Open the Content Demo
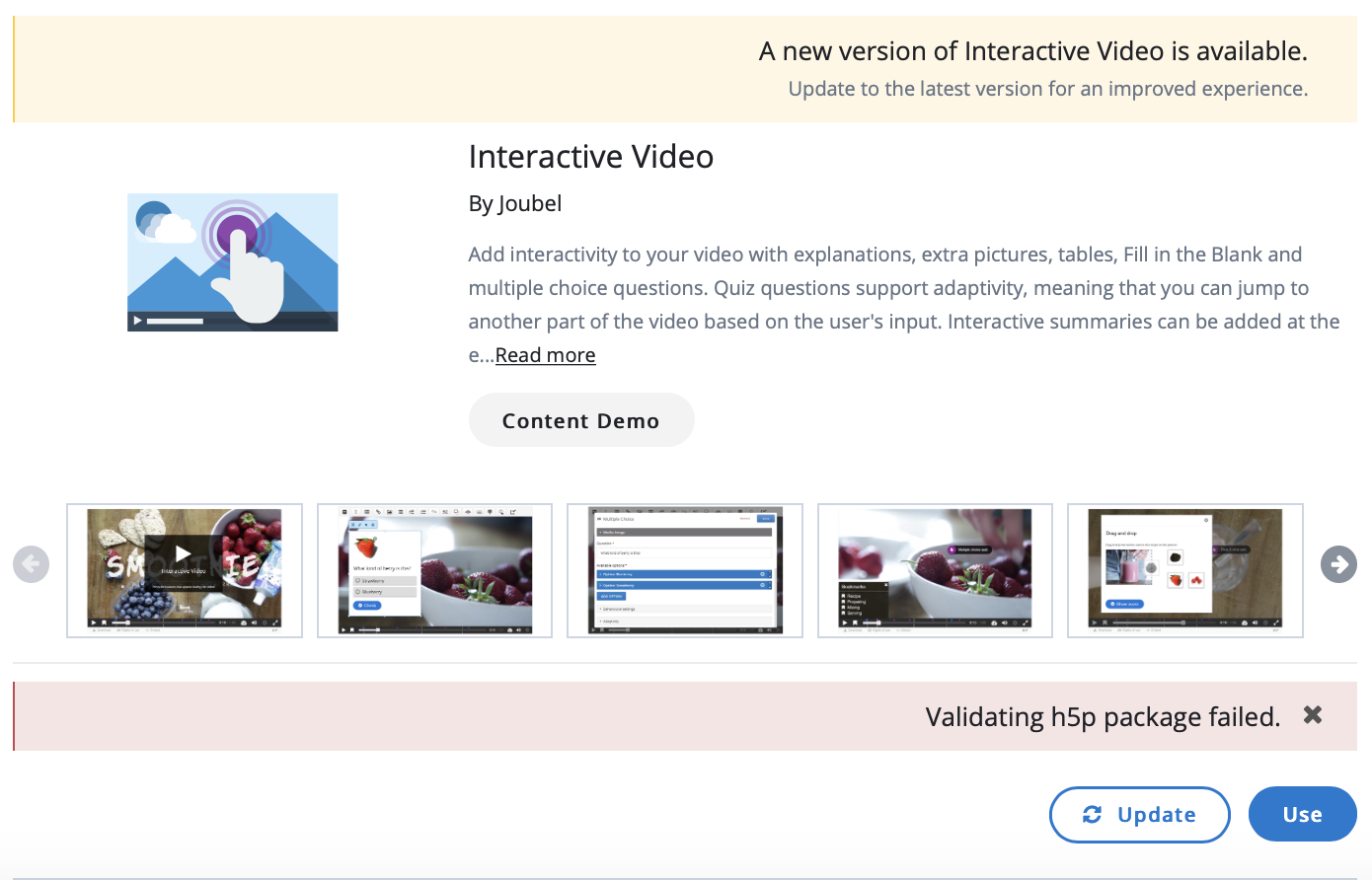The width and height of the screenshot is (1372, 880). click(581, 420)
